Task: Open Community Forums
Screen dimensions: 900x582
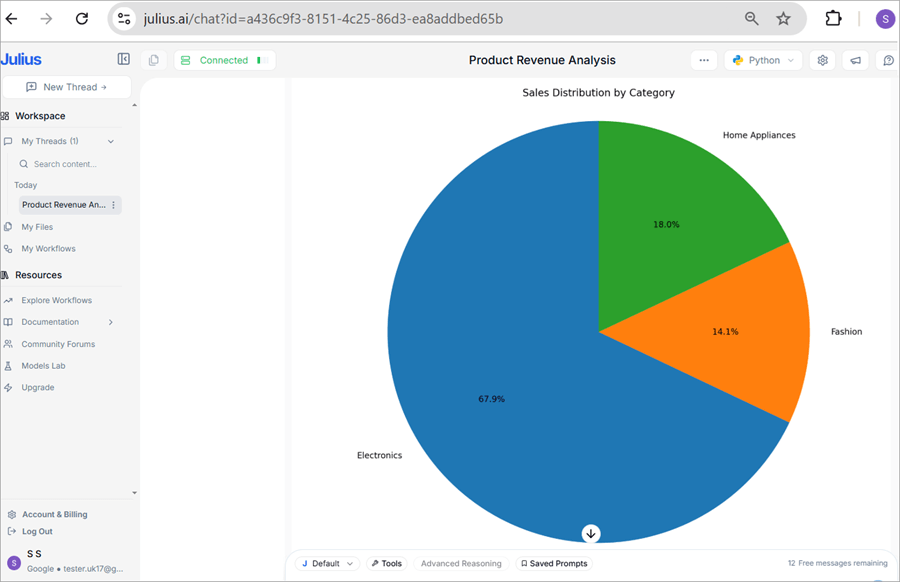Action: (x=60, y=343)
